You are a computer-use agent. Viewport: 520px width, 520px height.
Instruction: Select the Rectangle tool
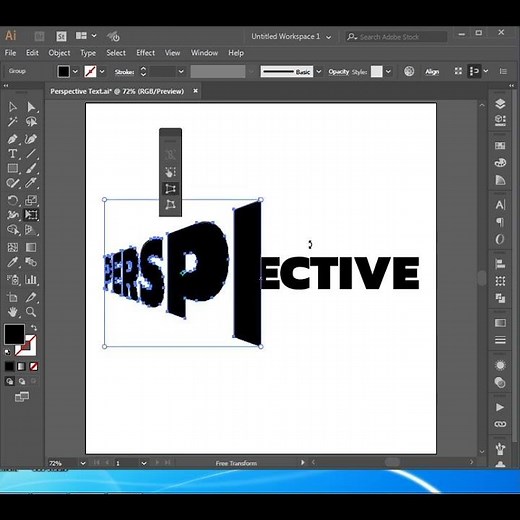[13, 168]
